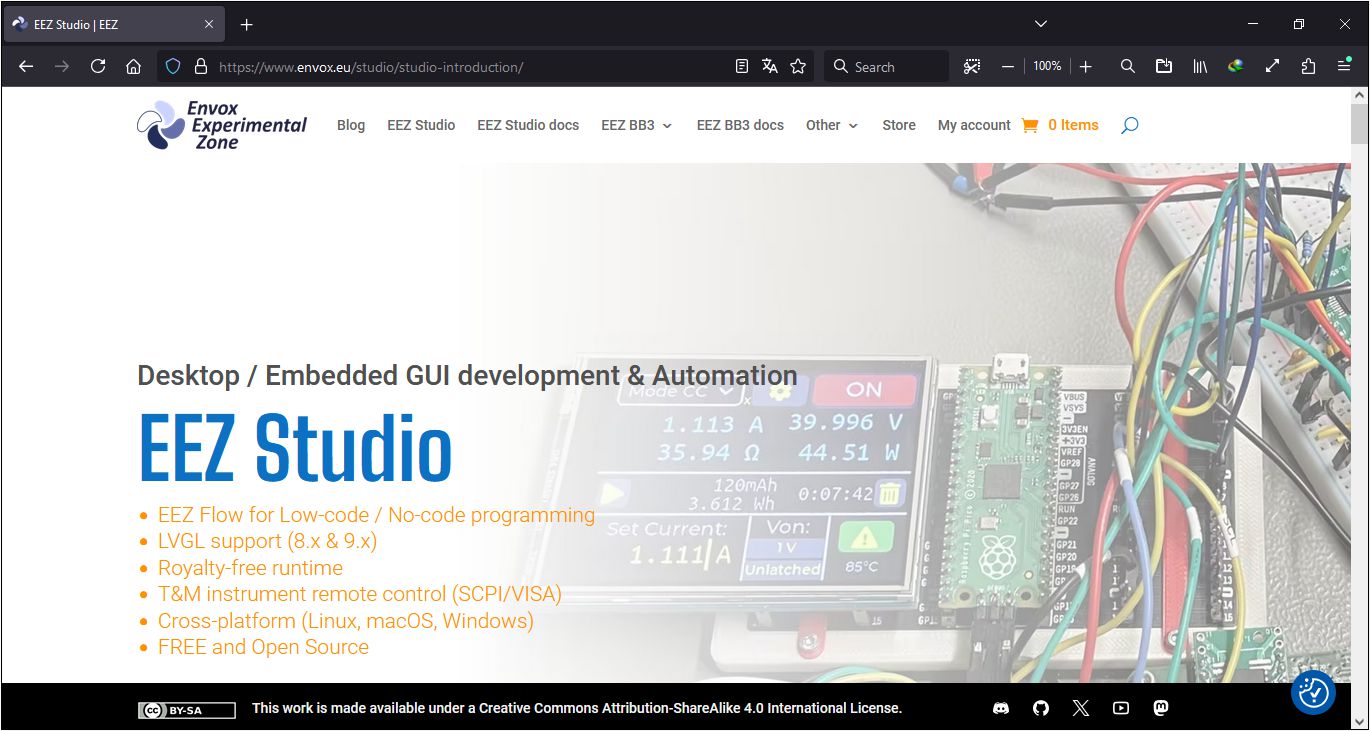Reload the current page
The width and height of the screenshot is (1370, 731).
pos(98,67)
